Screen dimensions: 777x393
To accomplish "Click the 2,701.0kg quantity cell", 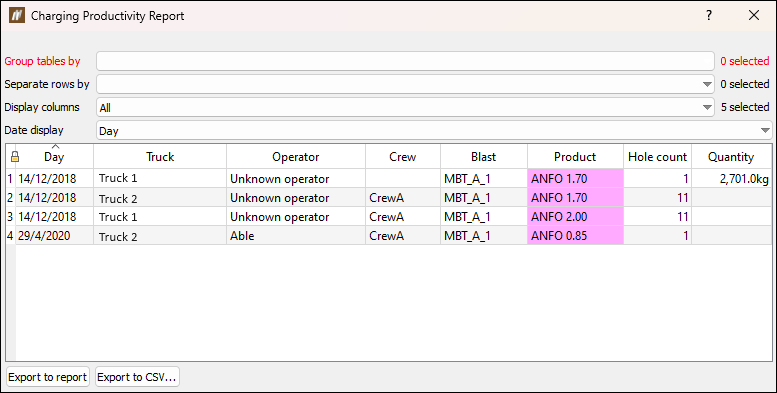I will [x=731, y=178].
